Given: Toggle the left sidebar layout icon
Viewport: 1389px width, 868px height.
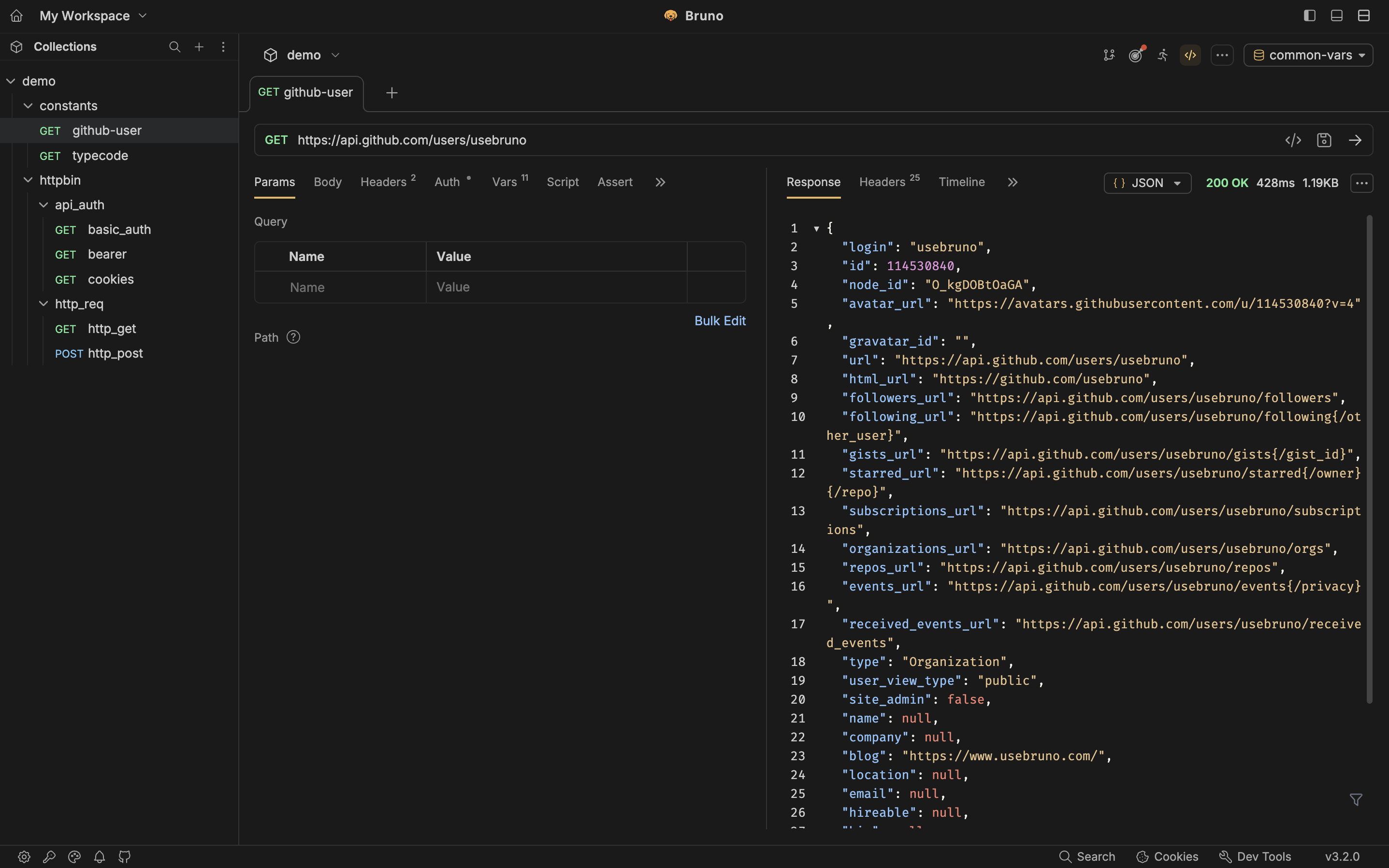Looking at the screenshot, I should (1309, 15).
